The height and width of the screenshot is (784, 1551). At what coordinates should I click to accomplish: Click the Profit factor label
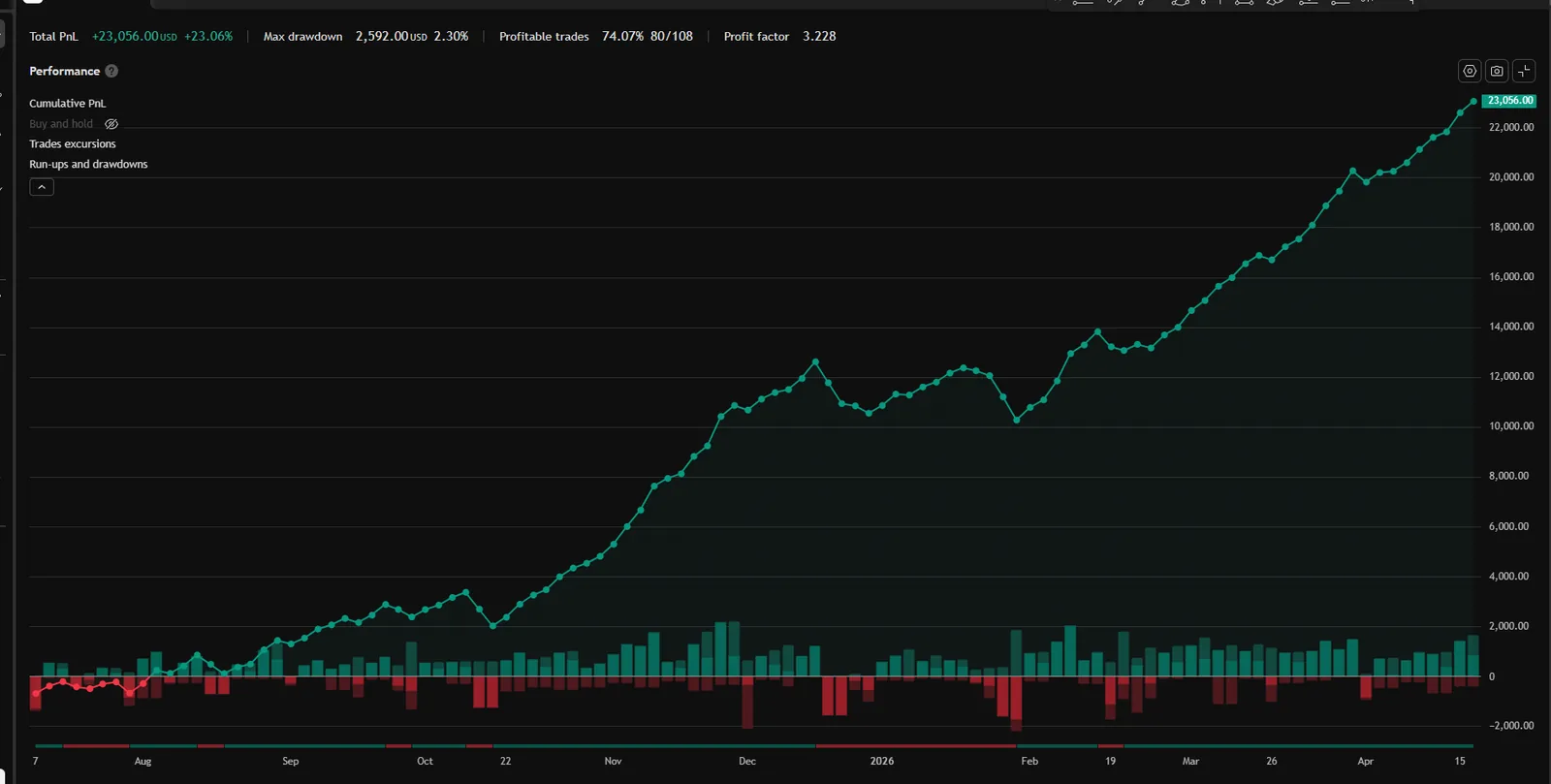pos(756,37)
